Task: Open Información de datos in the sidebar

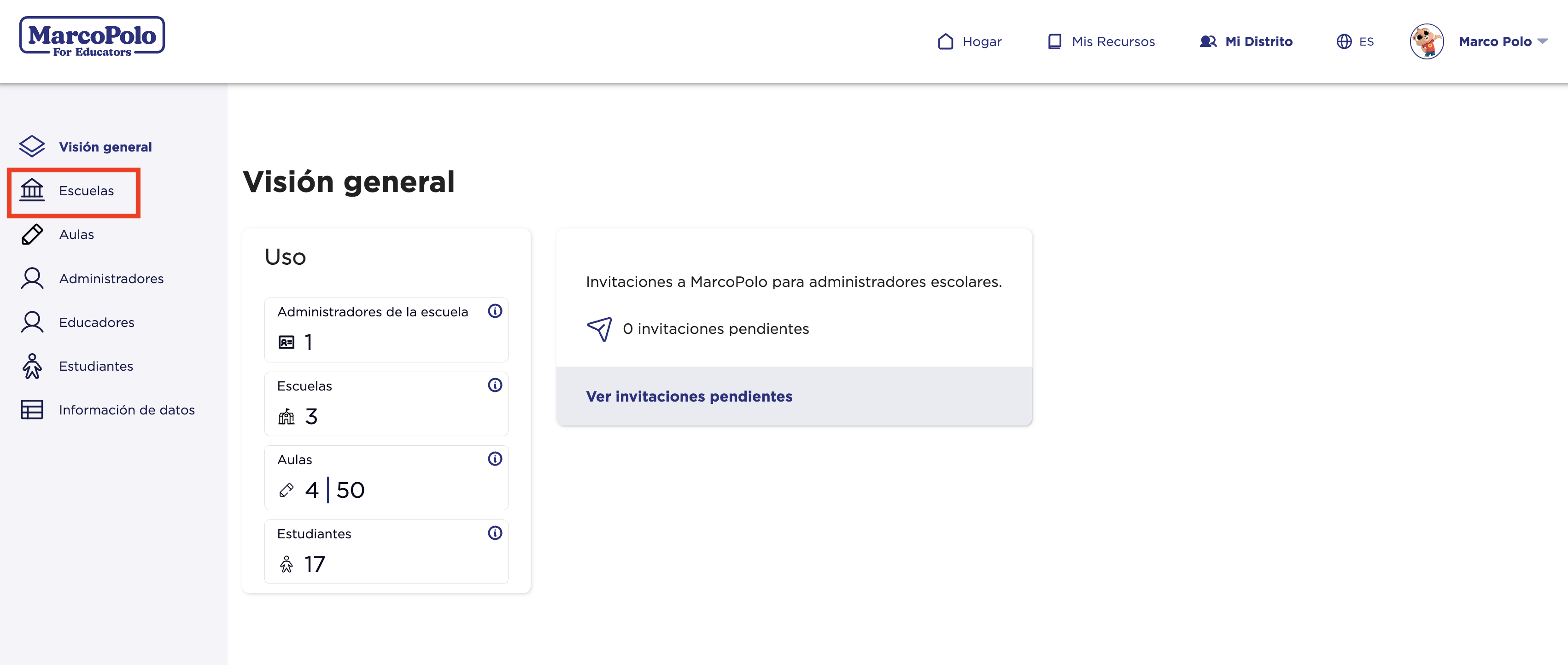Action: click(x=127, y=409)
